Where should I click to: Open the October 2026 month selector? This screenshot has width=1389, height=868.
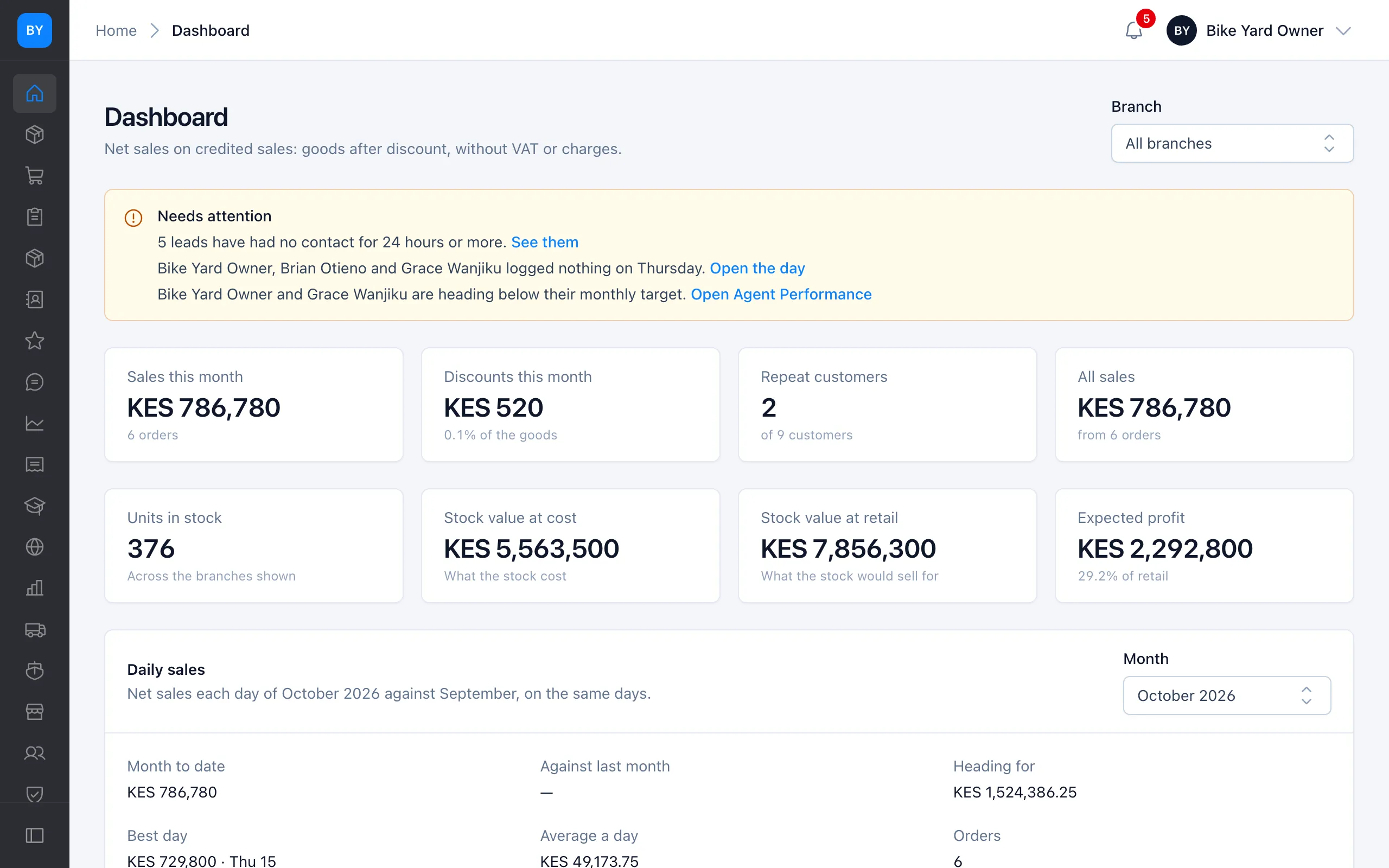(1227, 695)
